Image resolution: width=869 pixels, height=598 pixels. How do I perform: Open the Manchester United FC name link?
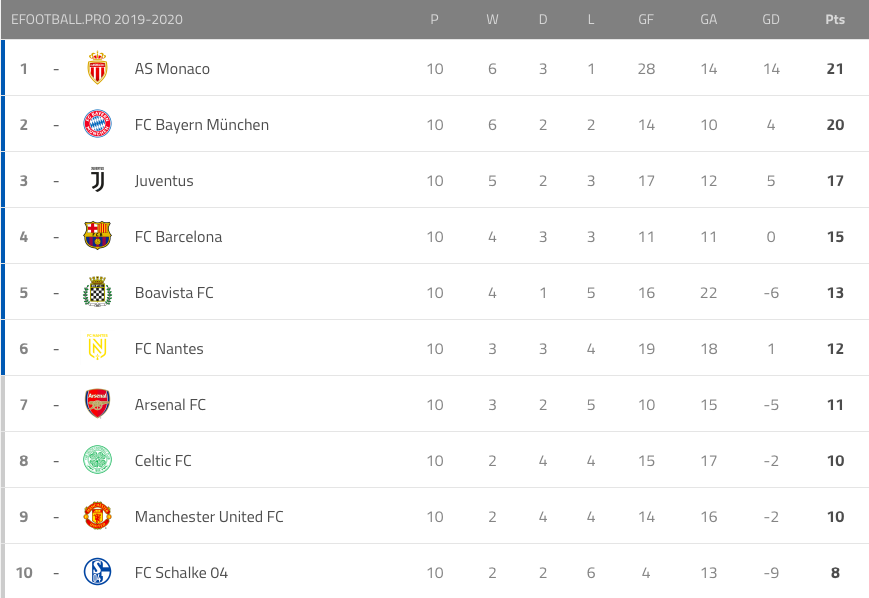[209, 517]
